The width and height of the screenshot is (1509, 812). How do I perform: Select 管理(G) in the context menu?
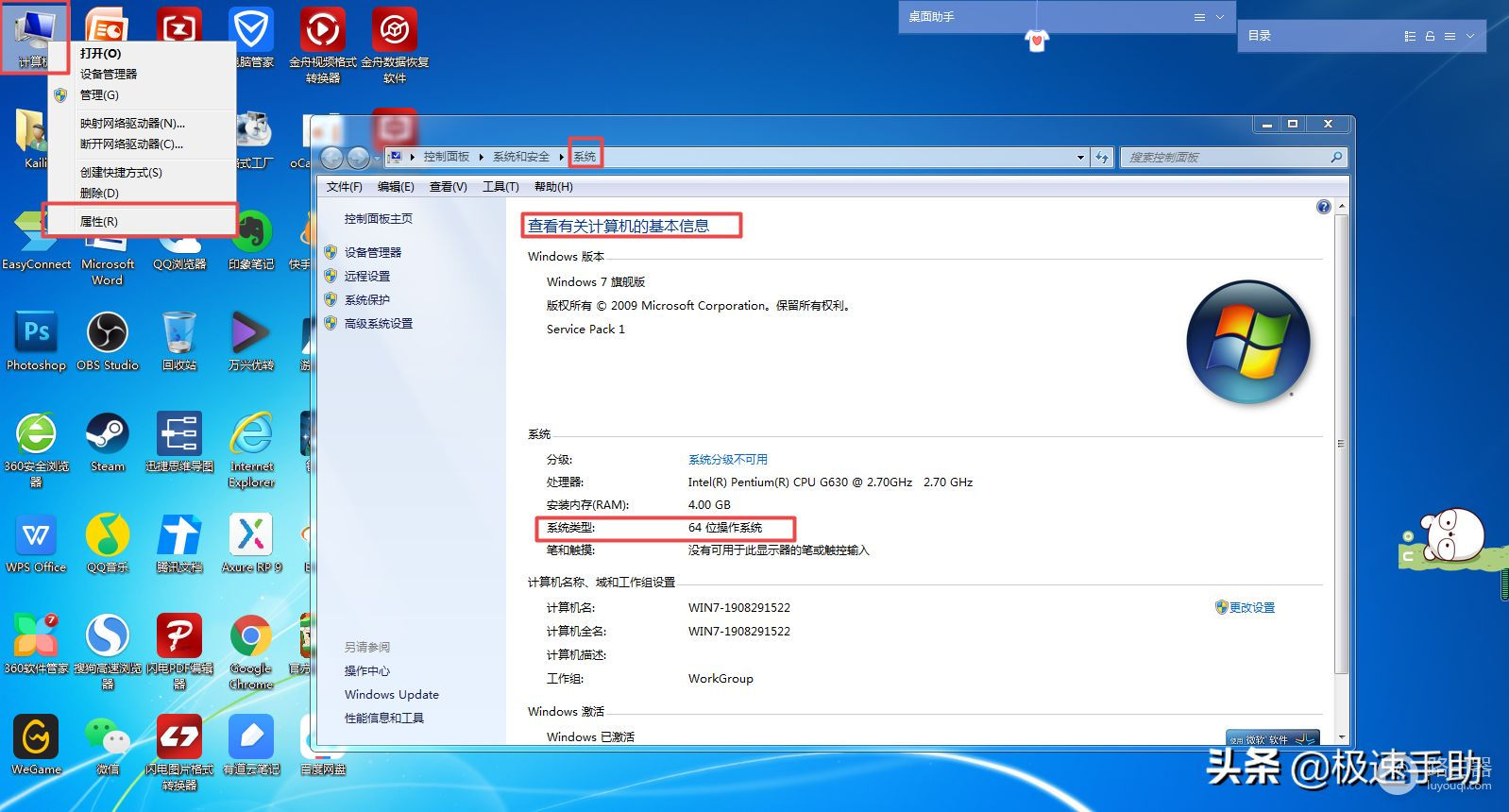(143, 94)
